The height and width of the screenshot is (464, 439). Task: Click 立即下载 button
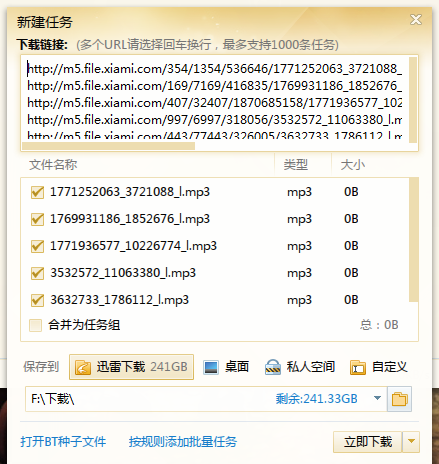368,442
